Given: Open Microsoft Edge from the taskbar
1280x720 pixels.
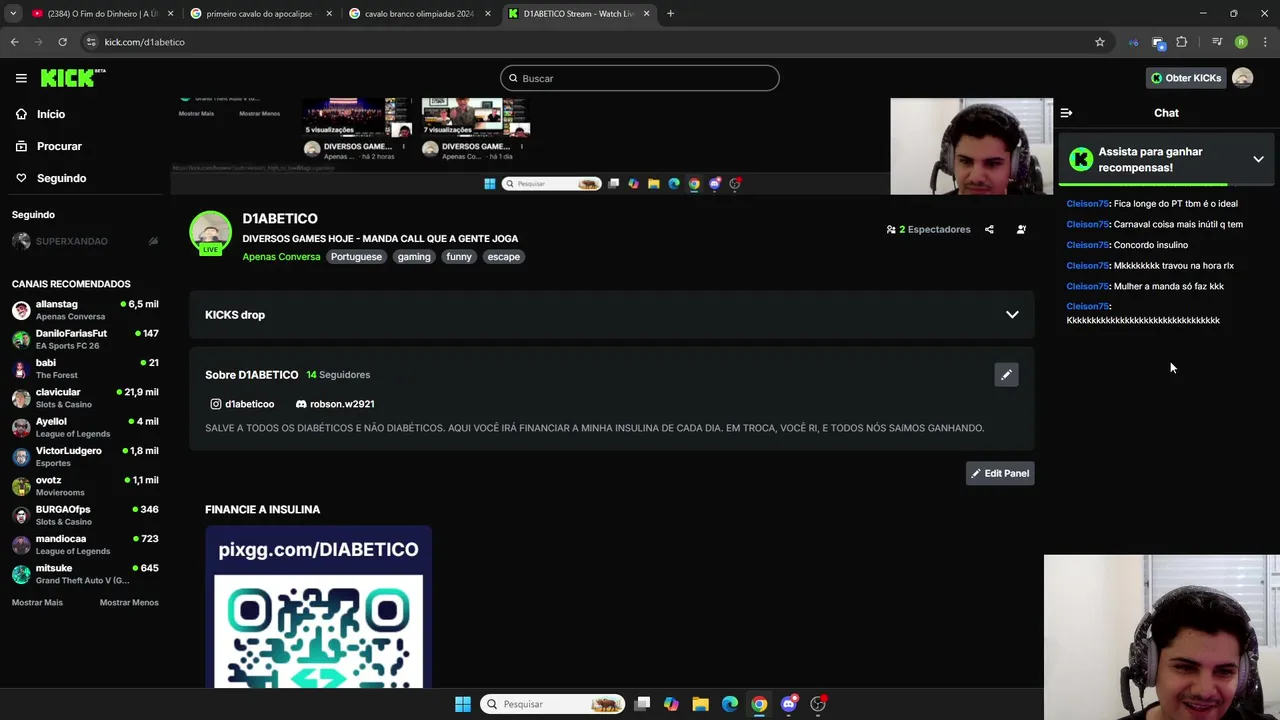Looking at the screenshot, I should coord(730,704).
